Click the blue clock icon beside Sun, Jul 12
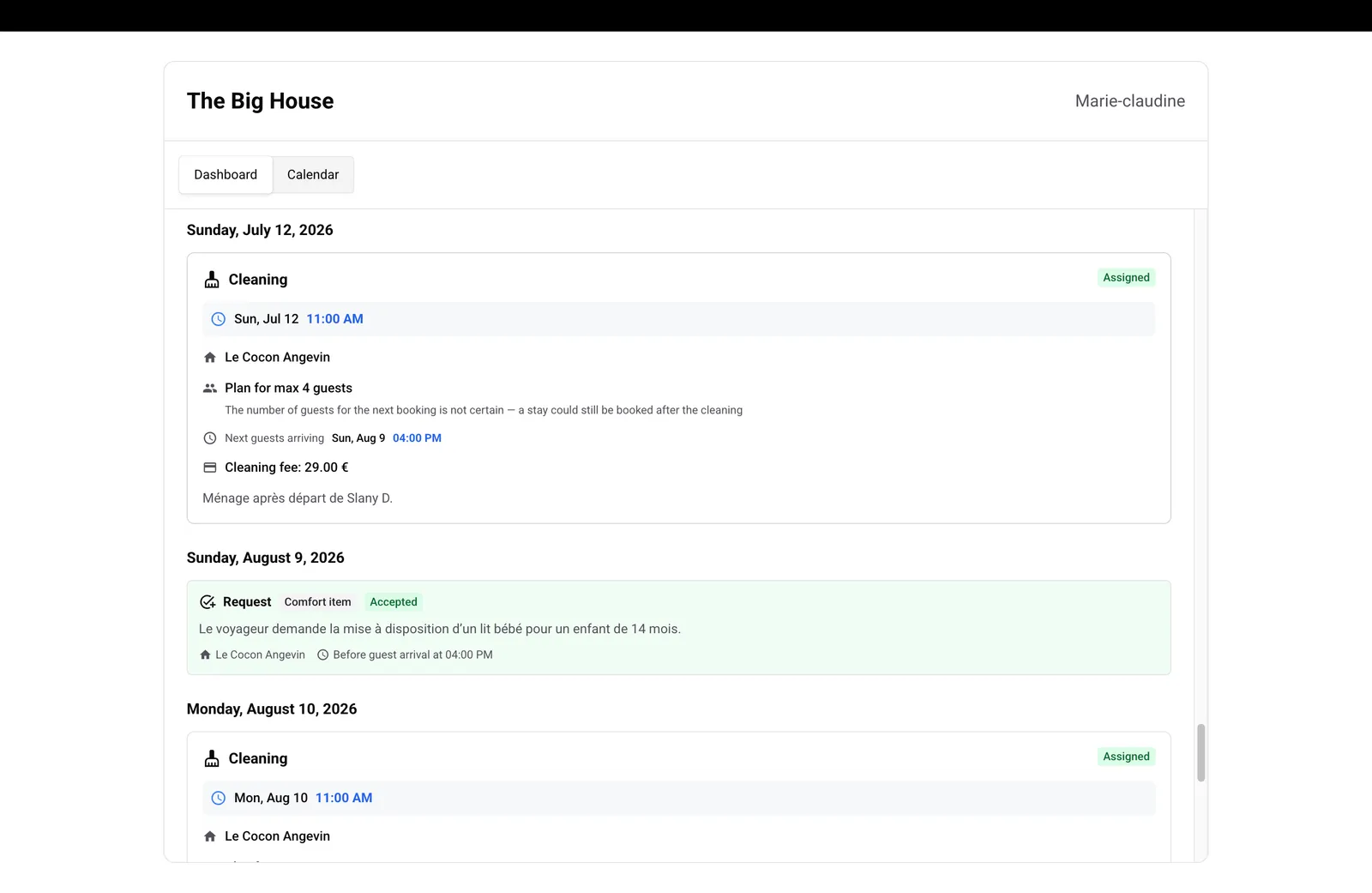Image resolution: width=1372 pixels, height=893 pixels. coord(219,319)
